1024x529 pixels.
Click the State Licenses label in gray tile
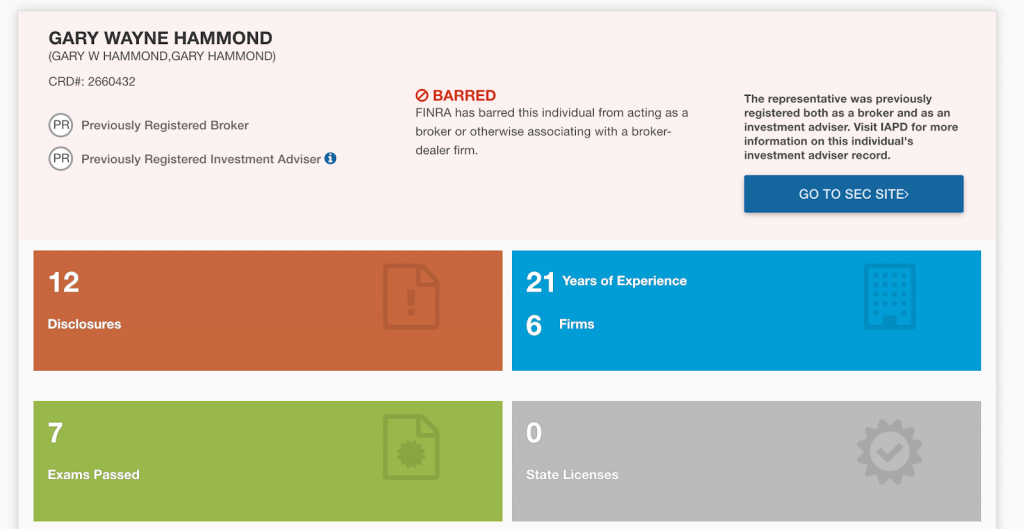(572, 475)
